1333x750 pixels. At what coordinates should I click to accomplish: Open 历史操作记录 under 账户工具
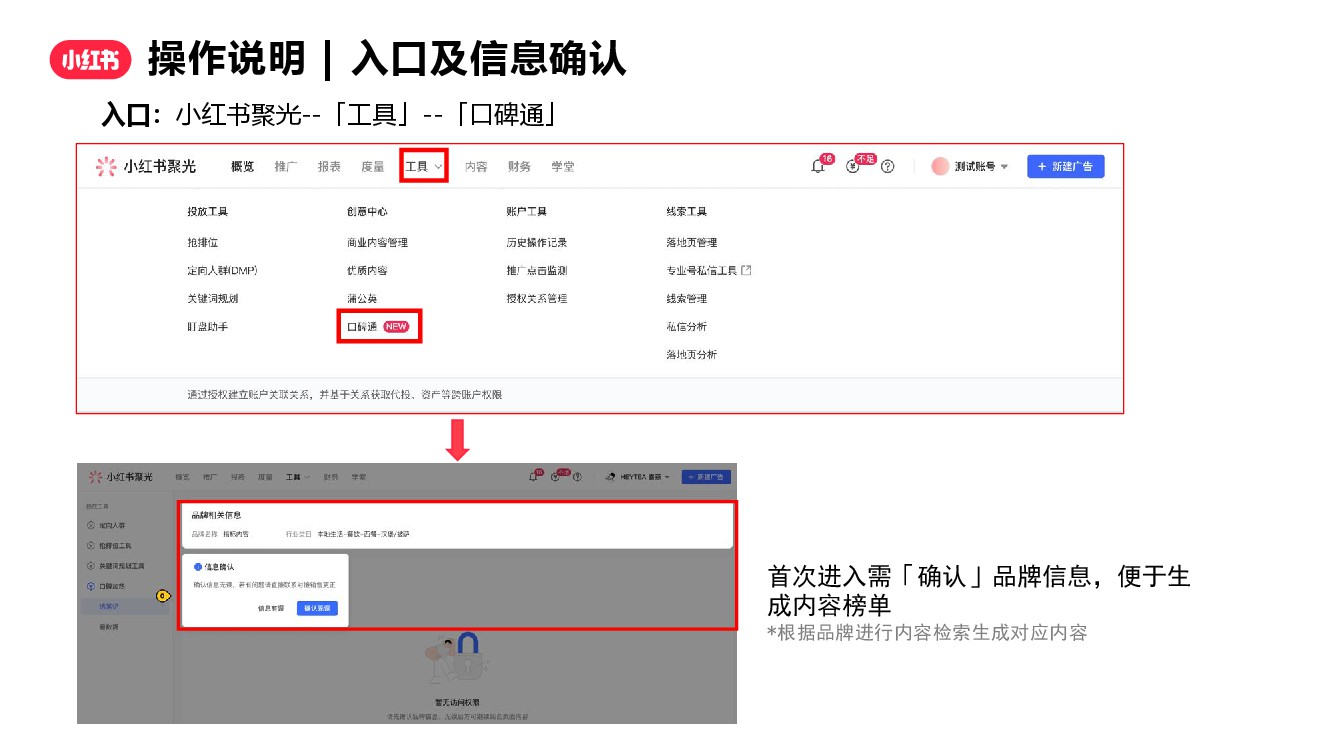coord(536,243)
